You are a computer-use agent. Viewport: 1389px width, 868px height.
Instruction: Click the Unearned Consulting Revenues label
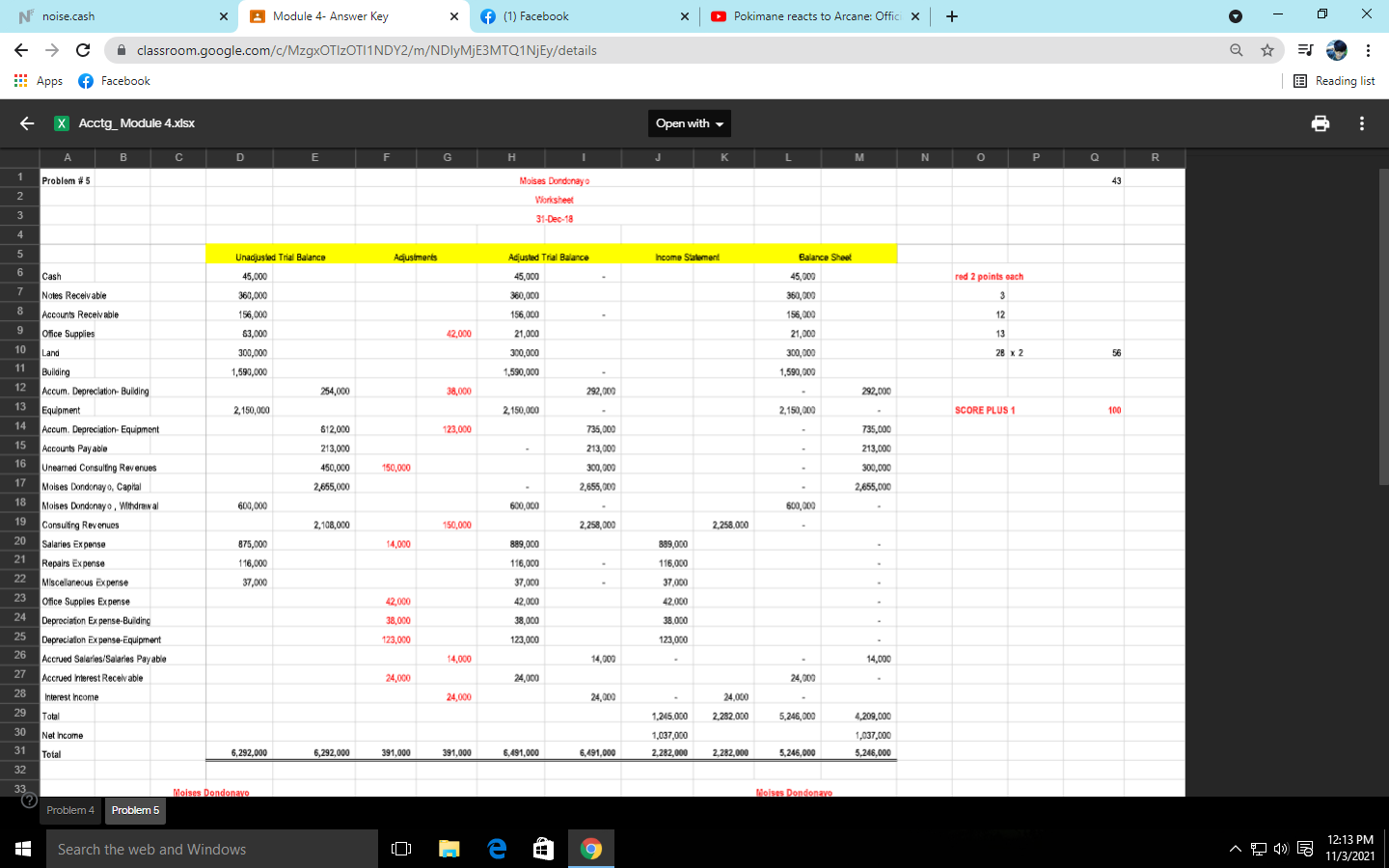pyautogui.click(x=99, y=468)
